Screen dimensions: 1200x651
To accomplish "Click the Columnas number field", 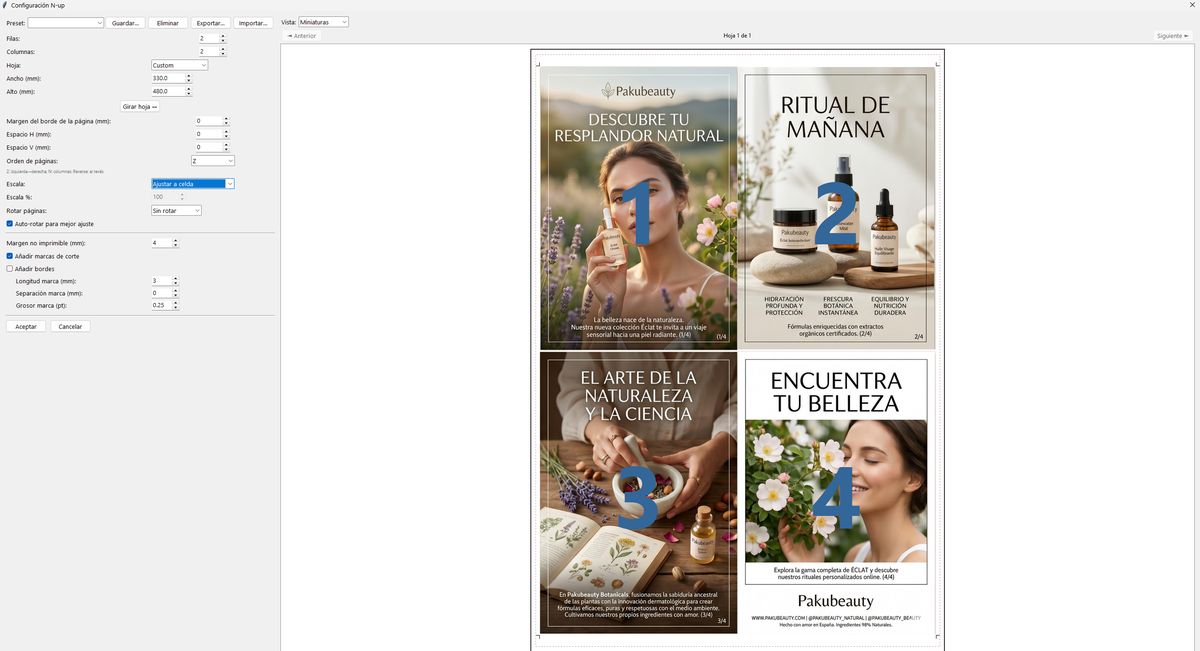I will (208, 51).
